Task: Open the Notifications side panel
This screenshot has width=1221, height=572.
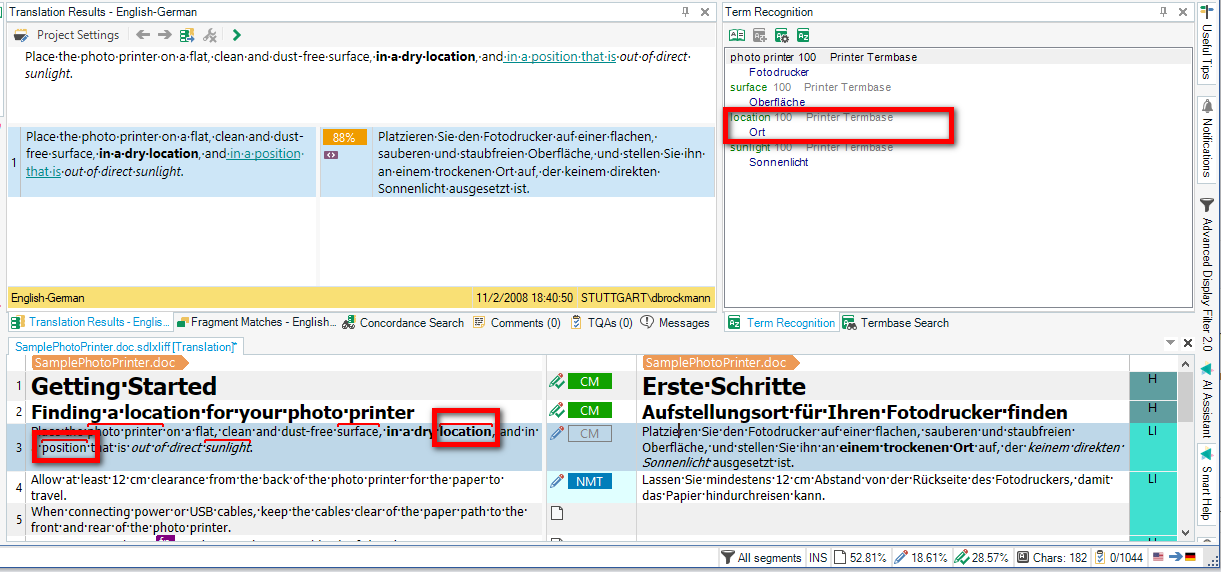Action: click(1207, 138)
